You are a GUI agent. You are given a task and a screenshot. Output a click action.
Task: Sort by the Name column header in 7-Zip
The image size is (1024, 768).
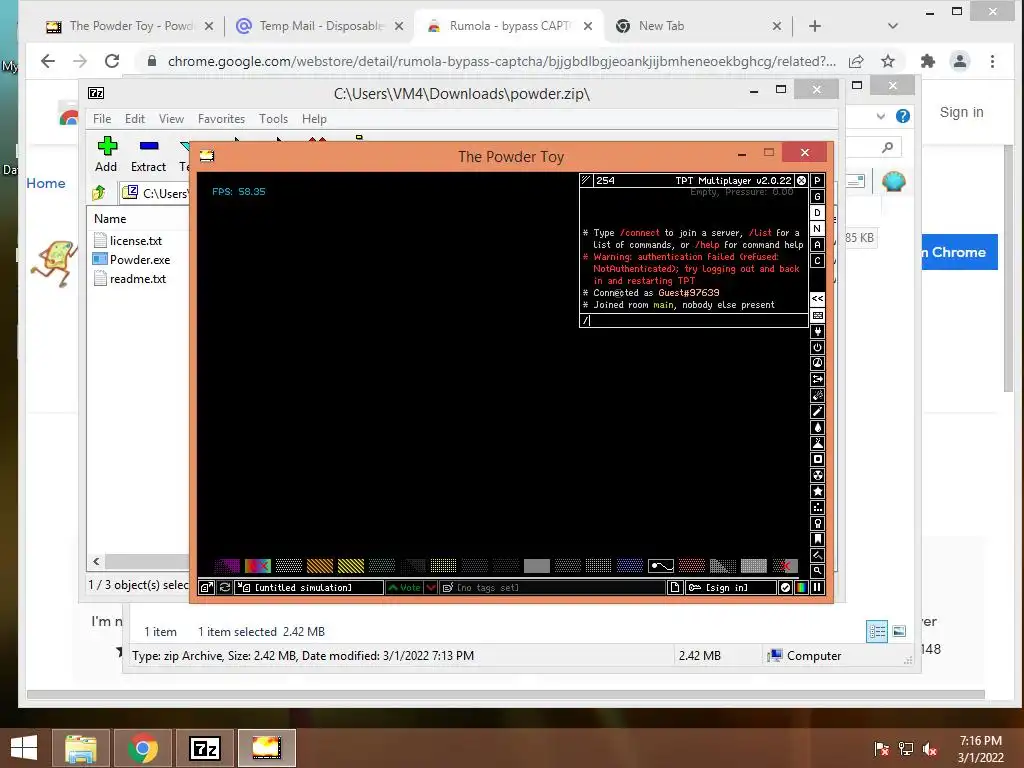(110, 219)
